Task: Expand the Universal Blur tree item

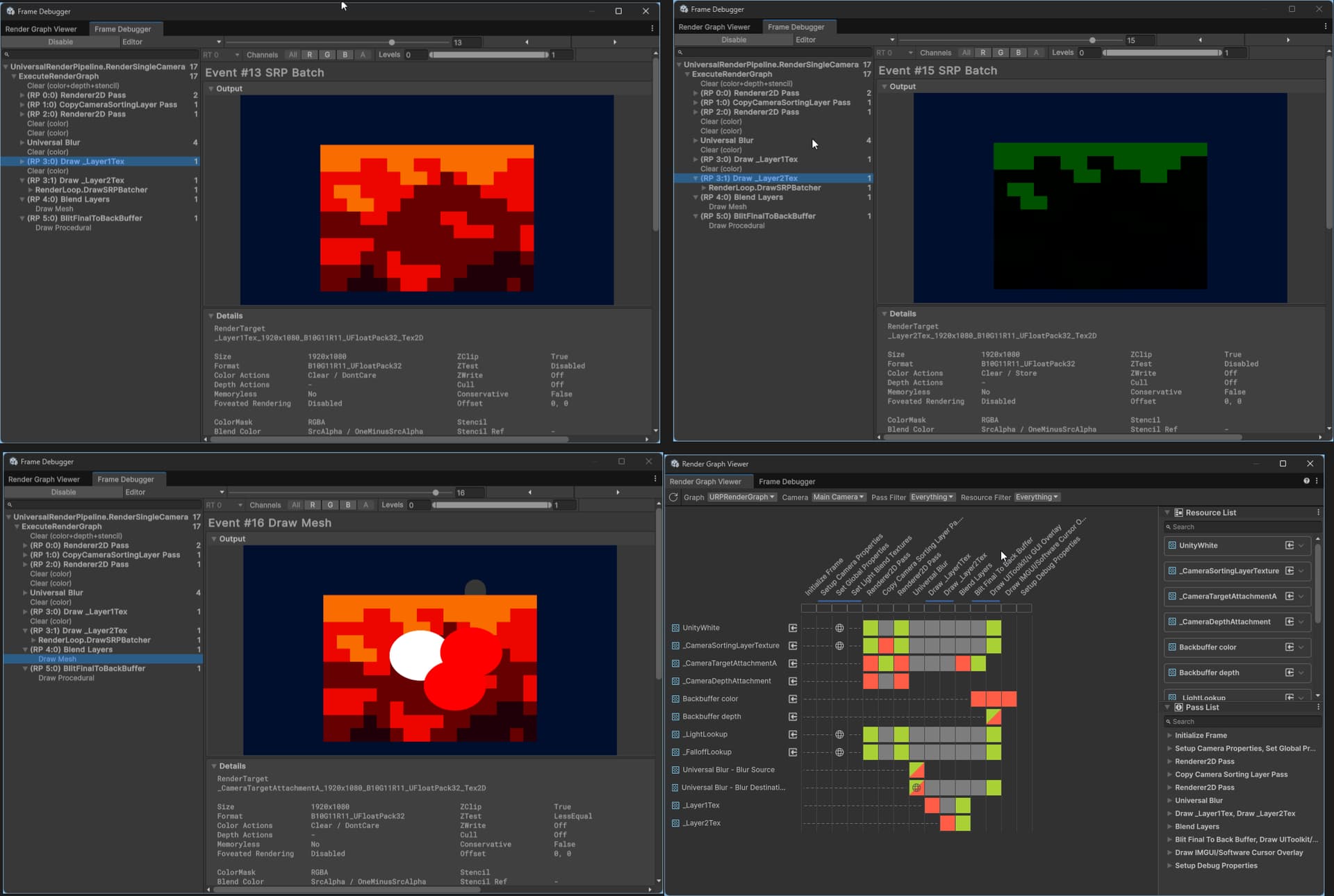Action: 23,142
